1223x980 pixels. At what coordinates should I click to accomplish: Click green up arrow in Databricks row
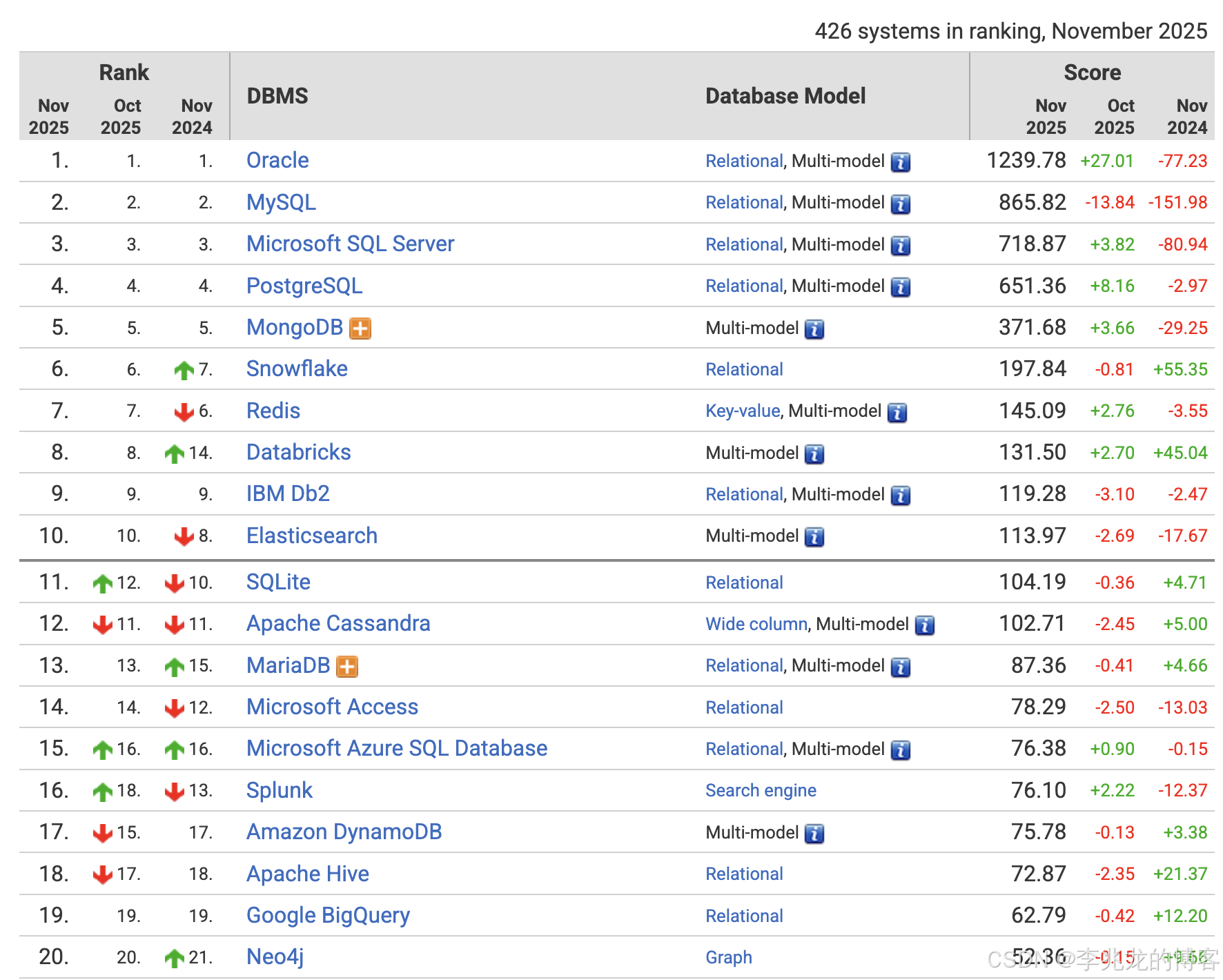[175, 453]
